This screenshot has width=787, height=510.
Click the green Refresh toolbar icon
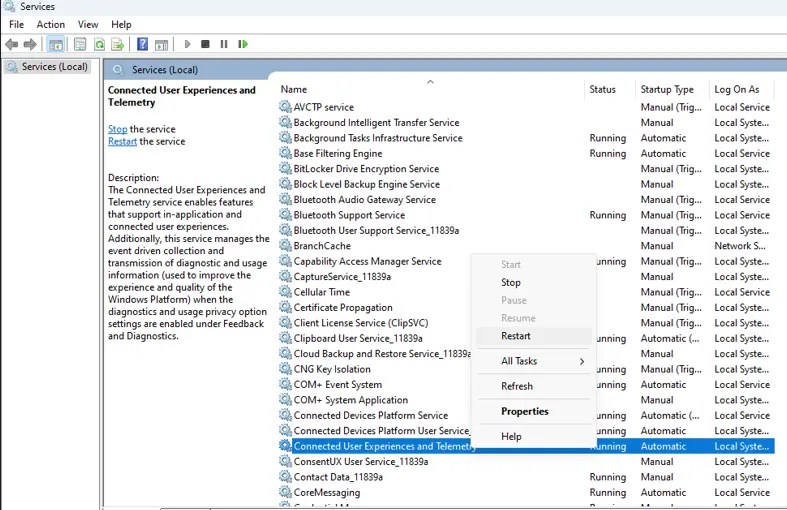pos(99,44)
